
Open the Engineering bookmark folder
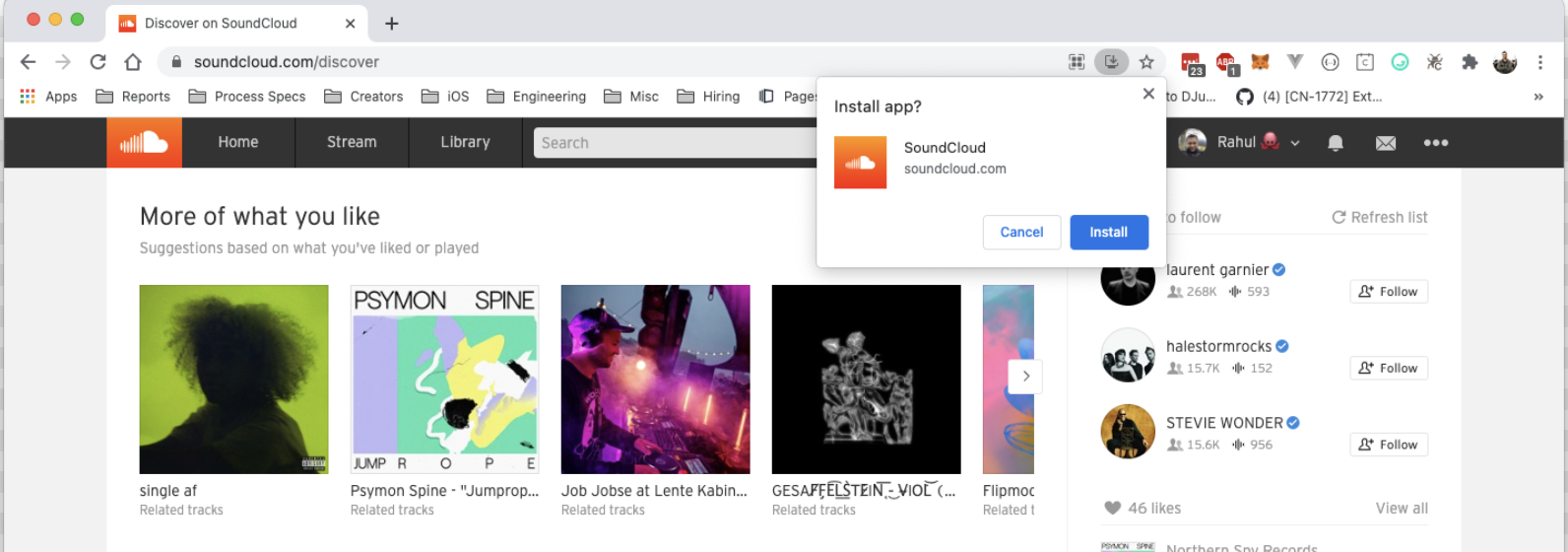(537, 97)
